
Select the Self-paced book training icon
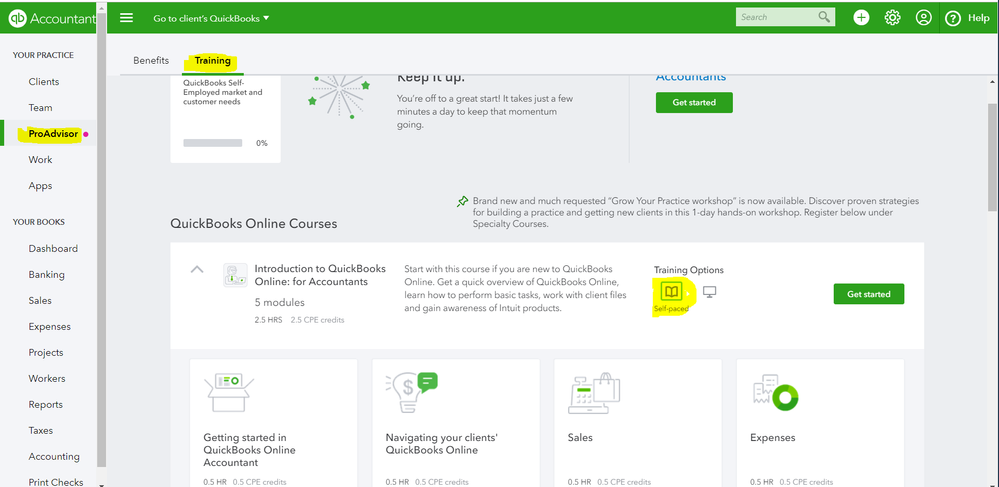click(671, 292)
